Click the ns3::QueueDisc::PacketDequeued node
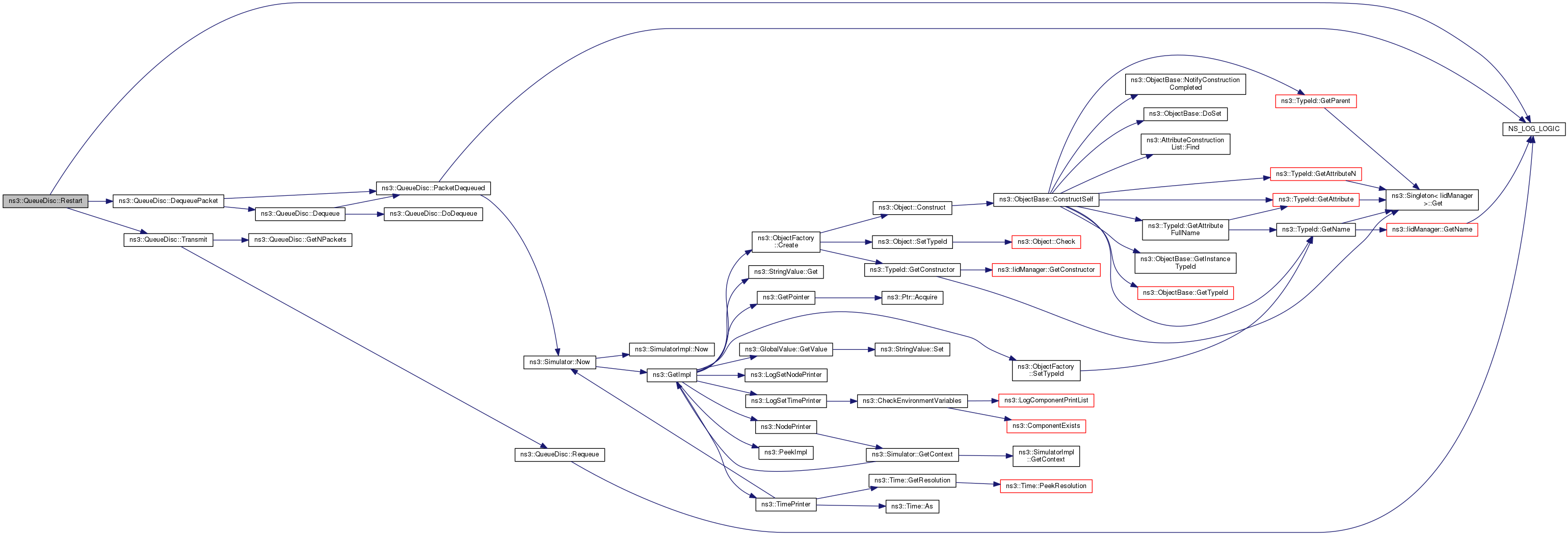This screenshot has height=535, width=1568. 433,188
